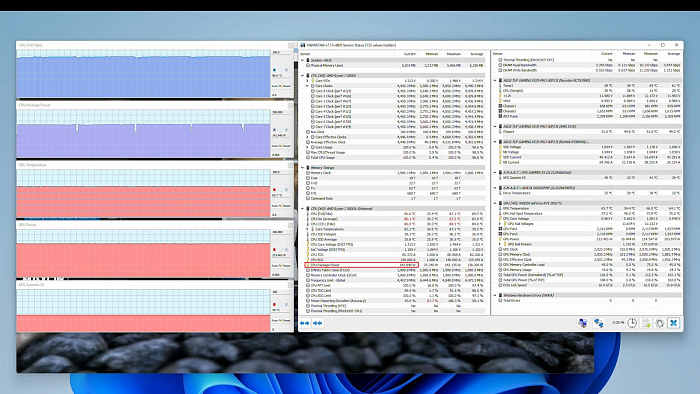The height and width of the screenshot is (394, 700).
Task: Select the "CPU TDC" row
Action: point(395,255)
